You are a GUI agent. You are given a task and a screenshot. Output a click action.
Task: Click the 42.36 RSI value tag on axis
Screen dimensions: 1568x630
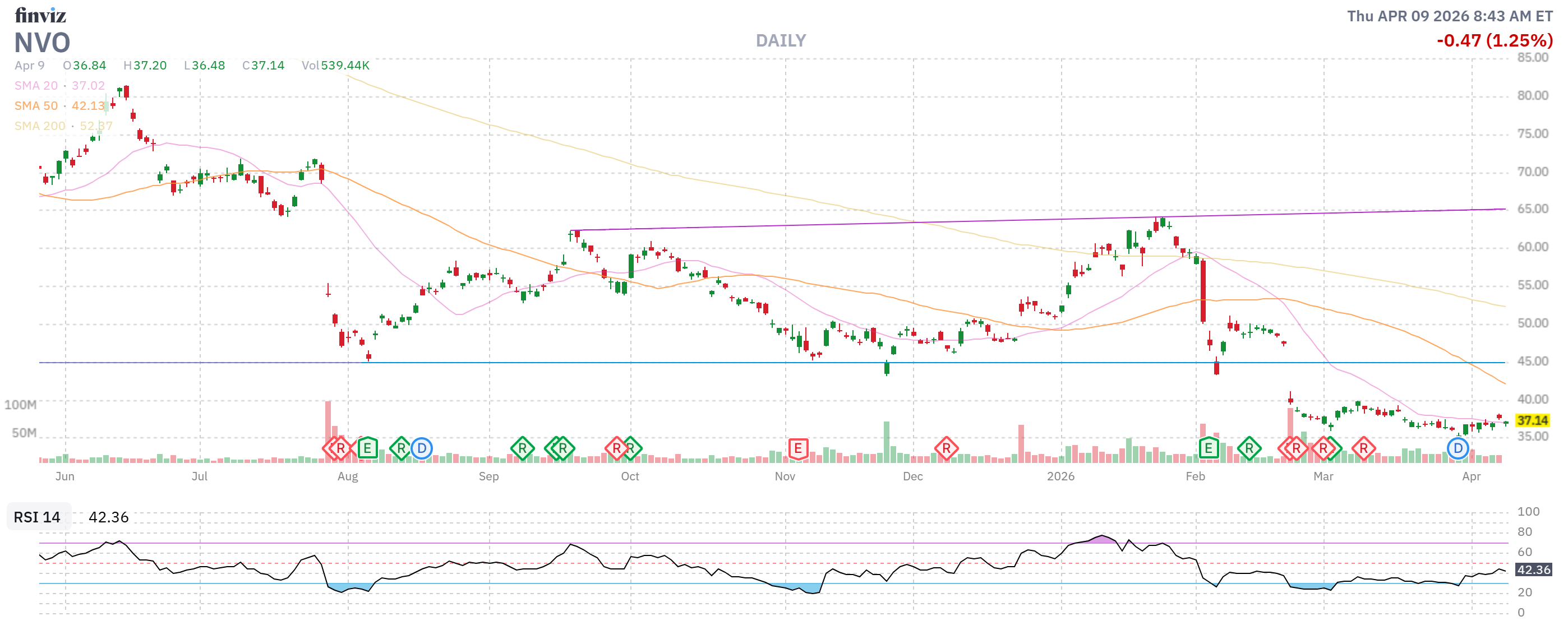[1533, 570]
